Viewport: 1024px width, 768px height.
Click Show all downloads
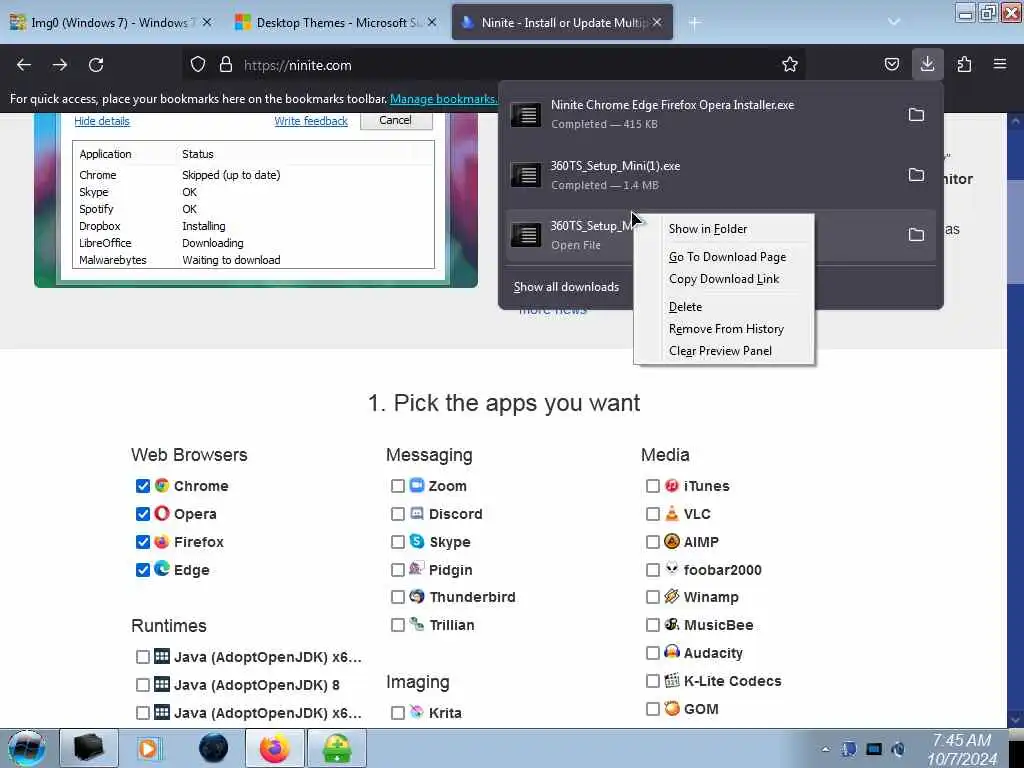pyautogui.click(x=566, y=287)
